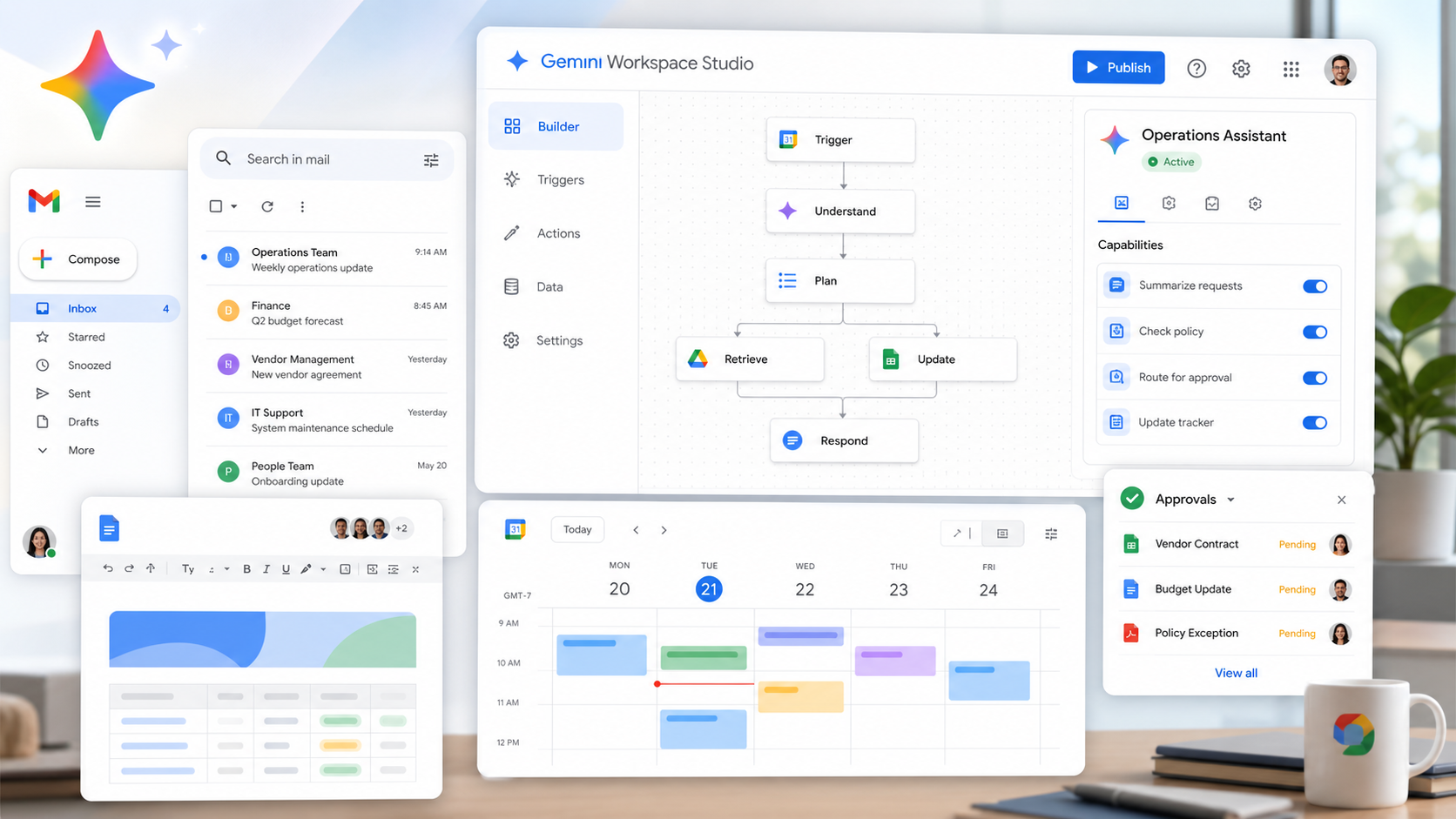
Task: Open the Approvals dropdown arrow
Action: pos(1230,500)
